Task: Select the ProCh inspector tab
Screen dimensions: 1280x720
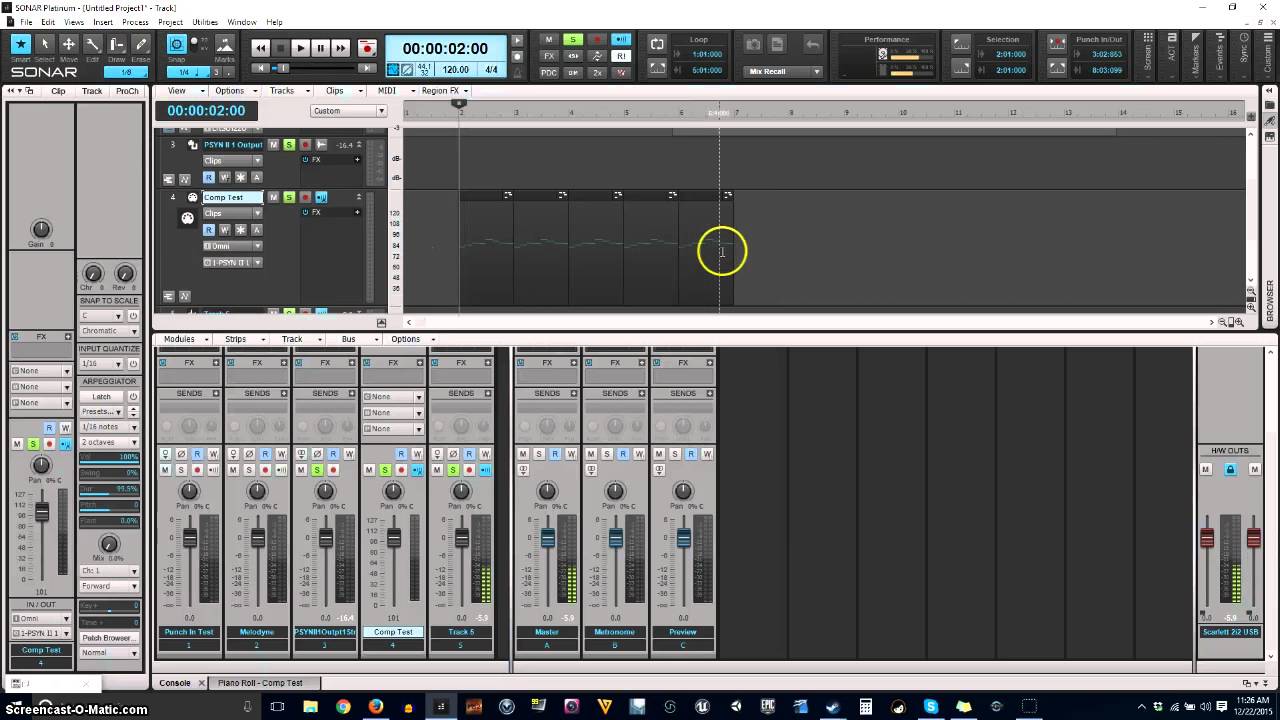Action: [x=127, y=91]
